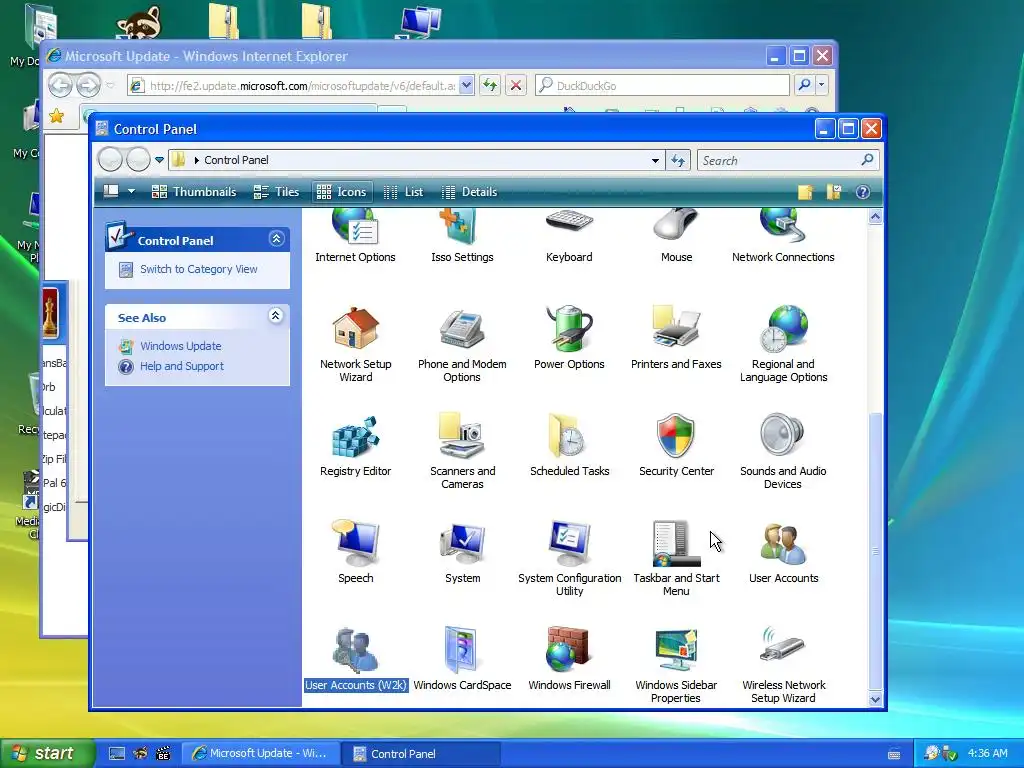The width and height of the screenshot is (1024, 768).
Task: Click the Control Panel Search field
Action: pyautogui.click(x=780, y=161)
